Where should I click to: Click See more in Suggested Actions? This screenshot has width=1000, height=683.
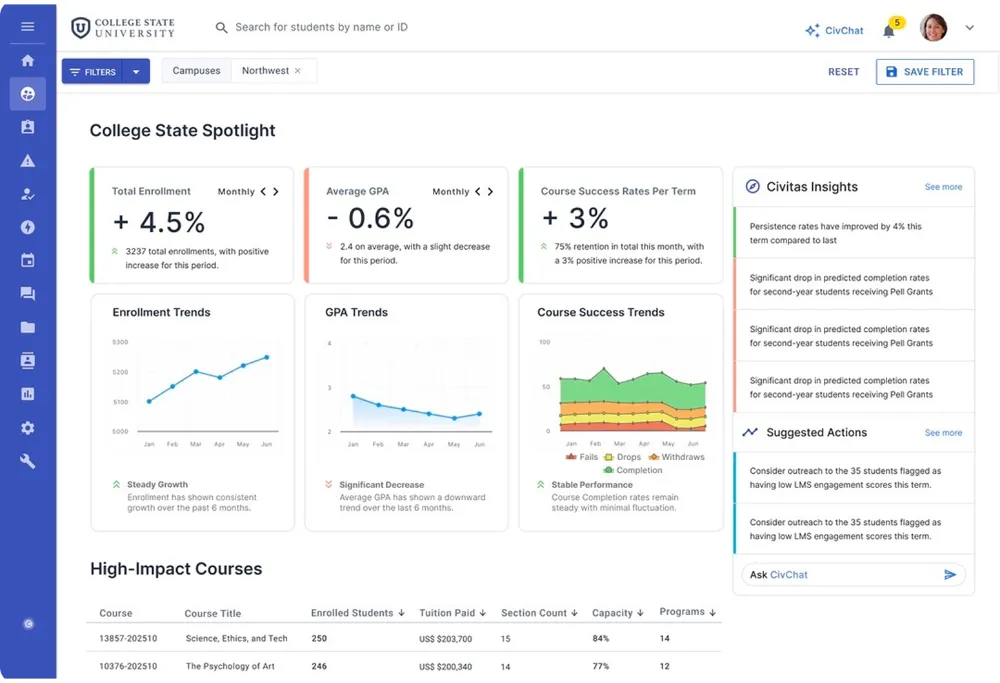coord(943,432)
